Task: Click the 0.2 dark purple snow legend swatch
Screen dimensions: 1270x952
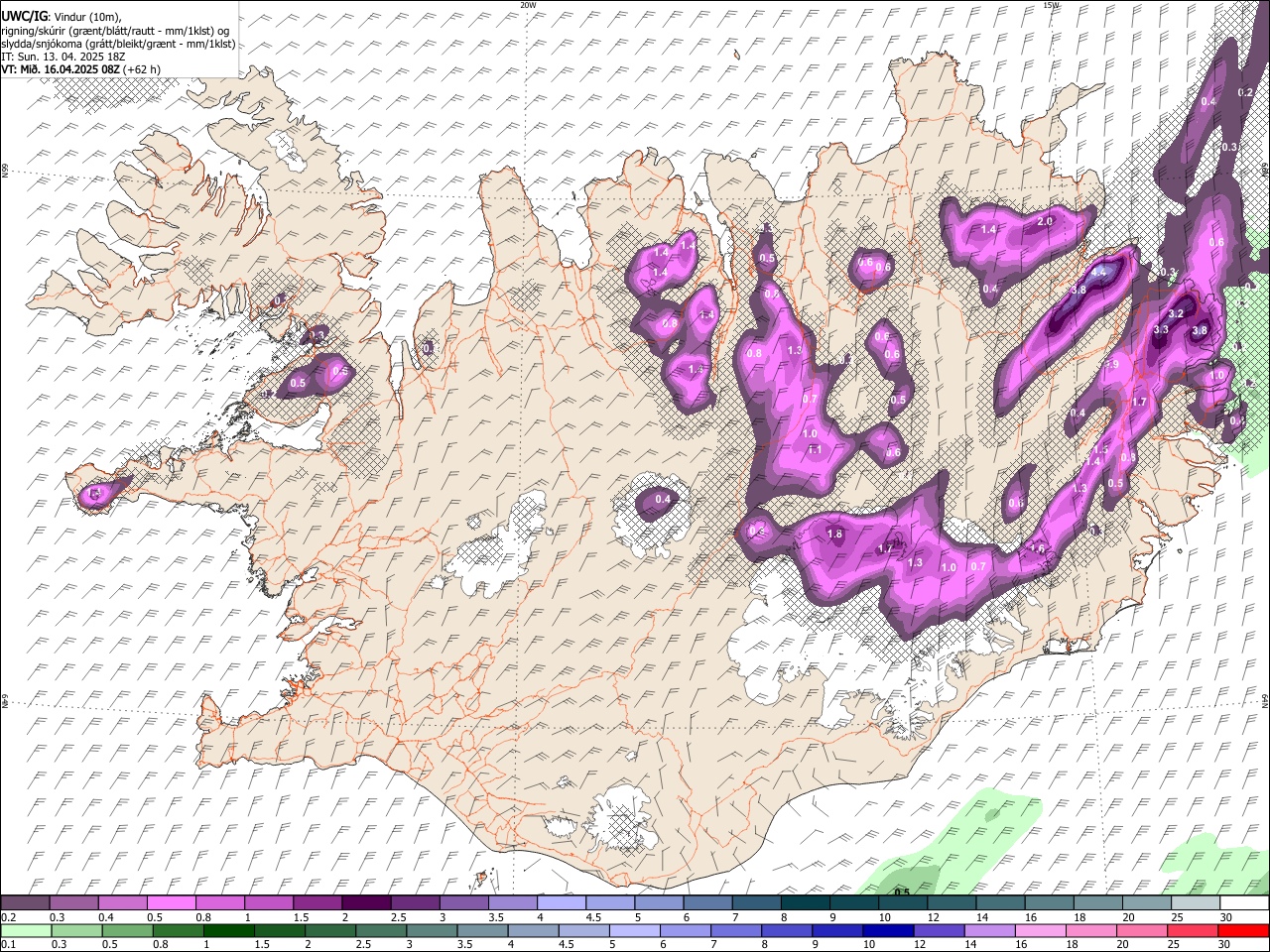Action: (25, 902)
